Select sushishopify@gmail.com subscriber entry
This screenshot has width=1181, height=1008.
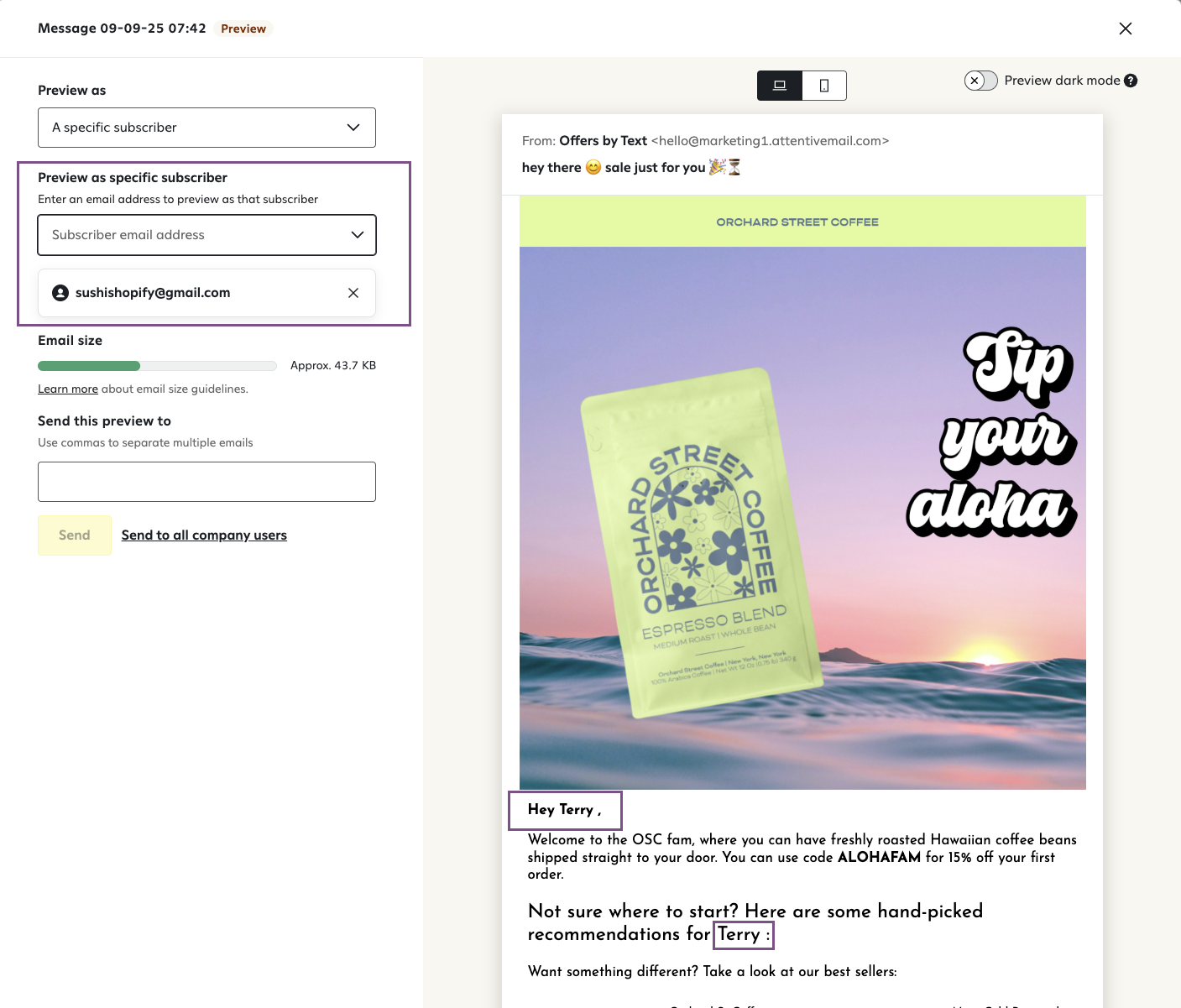[x=206, y=293]
